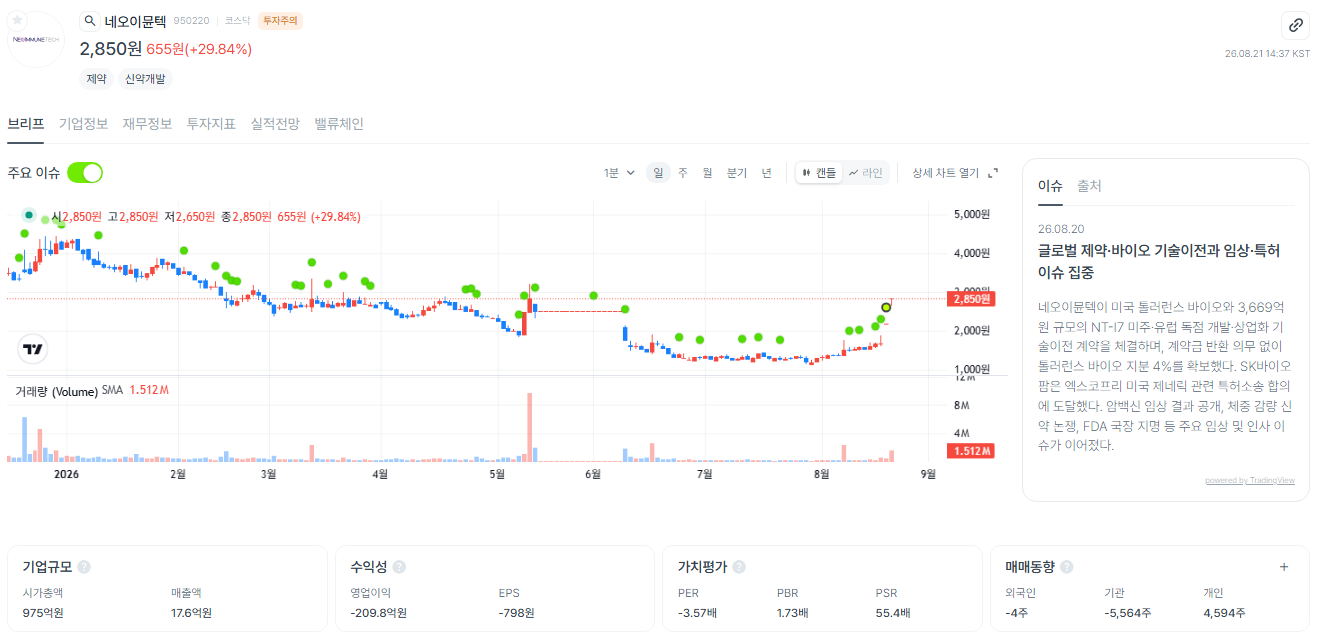Click the PER value -3.57배
Viewport: 1317px width, 638px height.
click(697, 612)
